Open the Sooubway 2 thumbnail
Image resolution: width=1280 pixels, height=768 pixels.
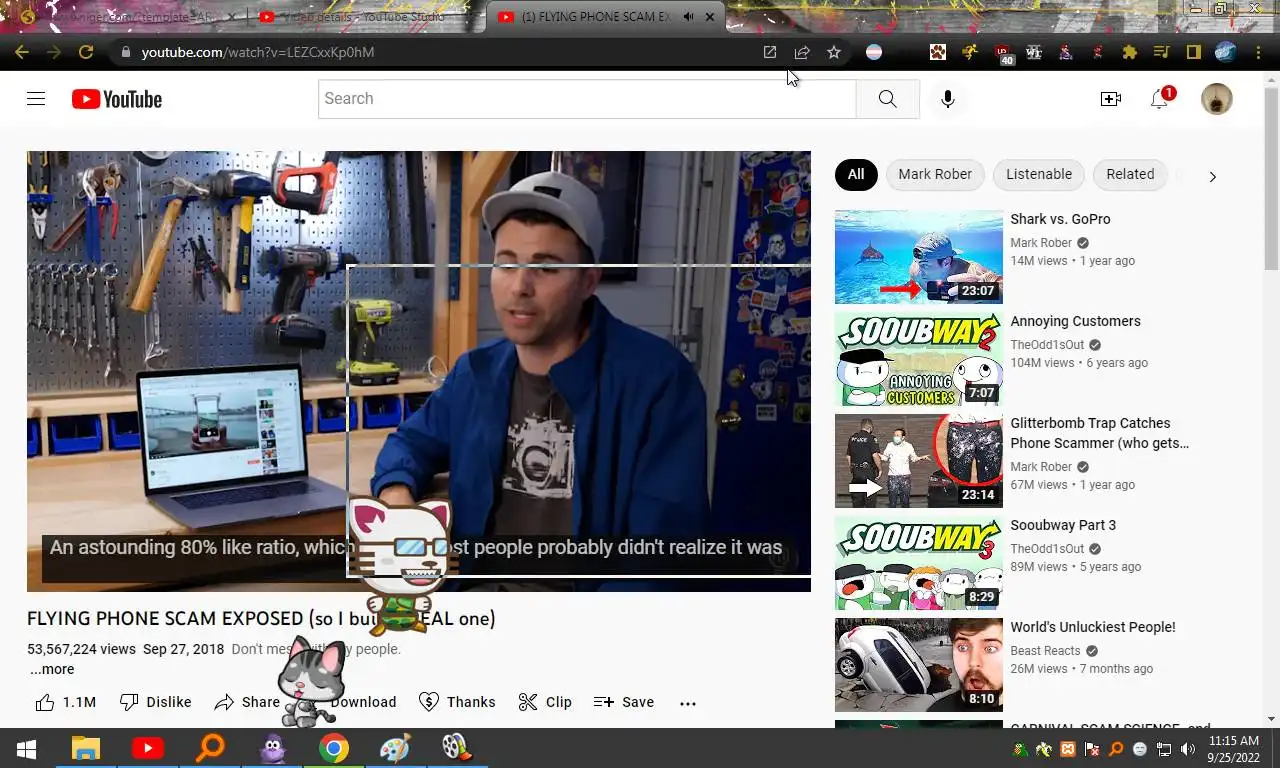pyautogui.click(x=918, y=359)
